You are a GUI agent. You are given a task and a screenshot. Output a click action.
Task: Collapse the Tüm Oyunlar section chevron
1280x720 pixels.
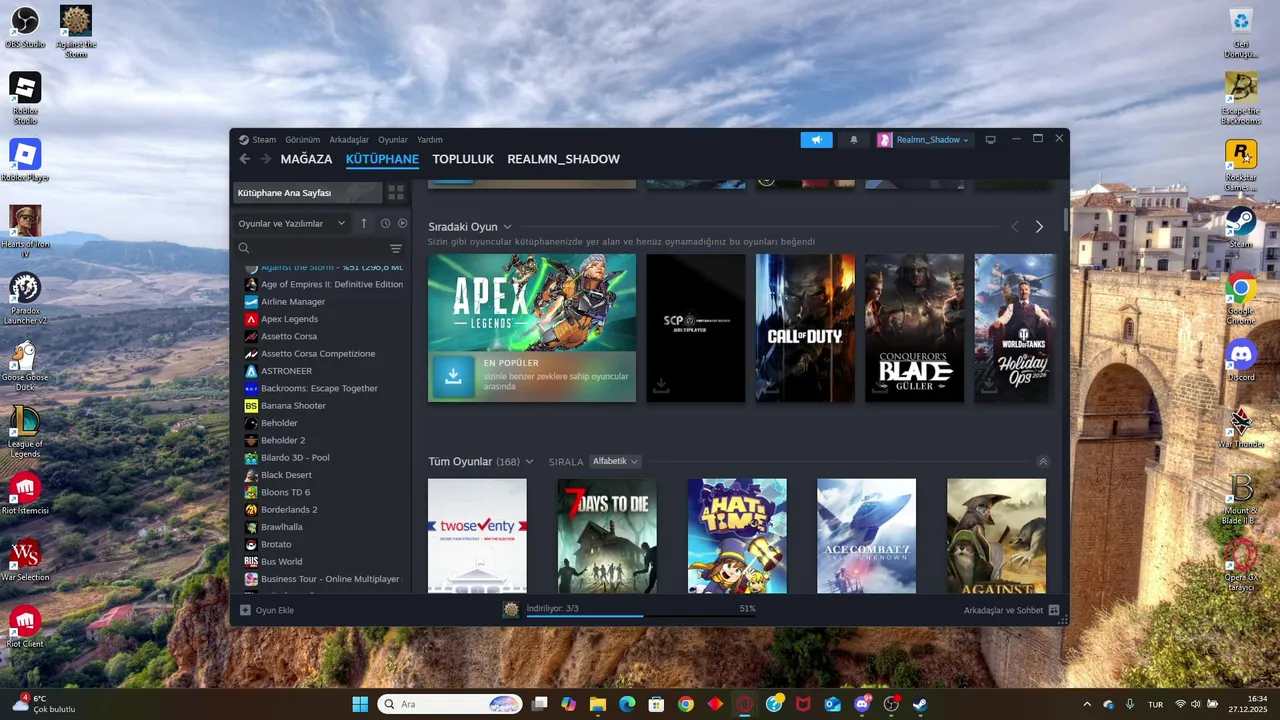(x=1043, y=461)
